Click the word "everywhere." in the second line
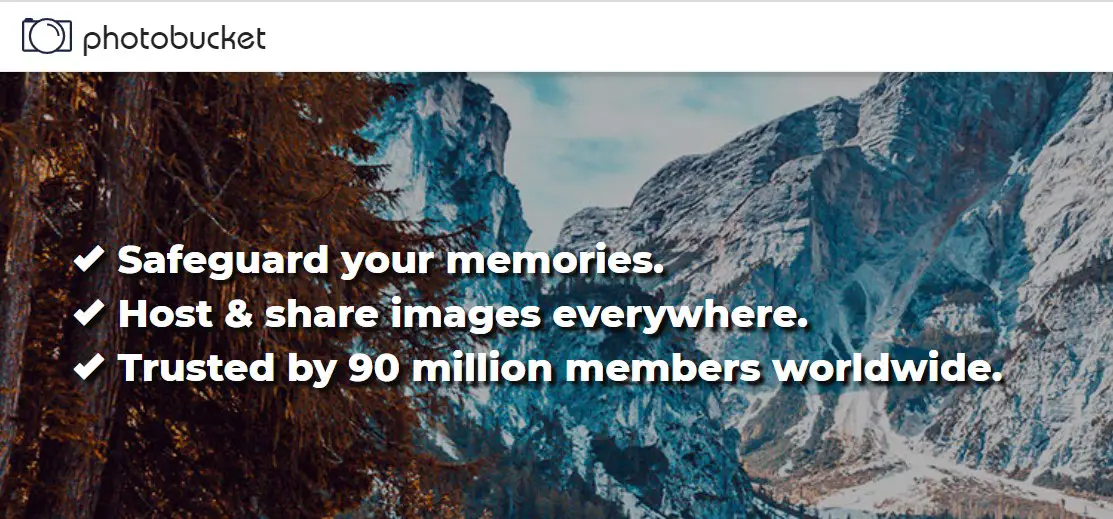The image size is (1113, 519). [x=680, y=316]
